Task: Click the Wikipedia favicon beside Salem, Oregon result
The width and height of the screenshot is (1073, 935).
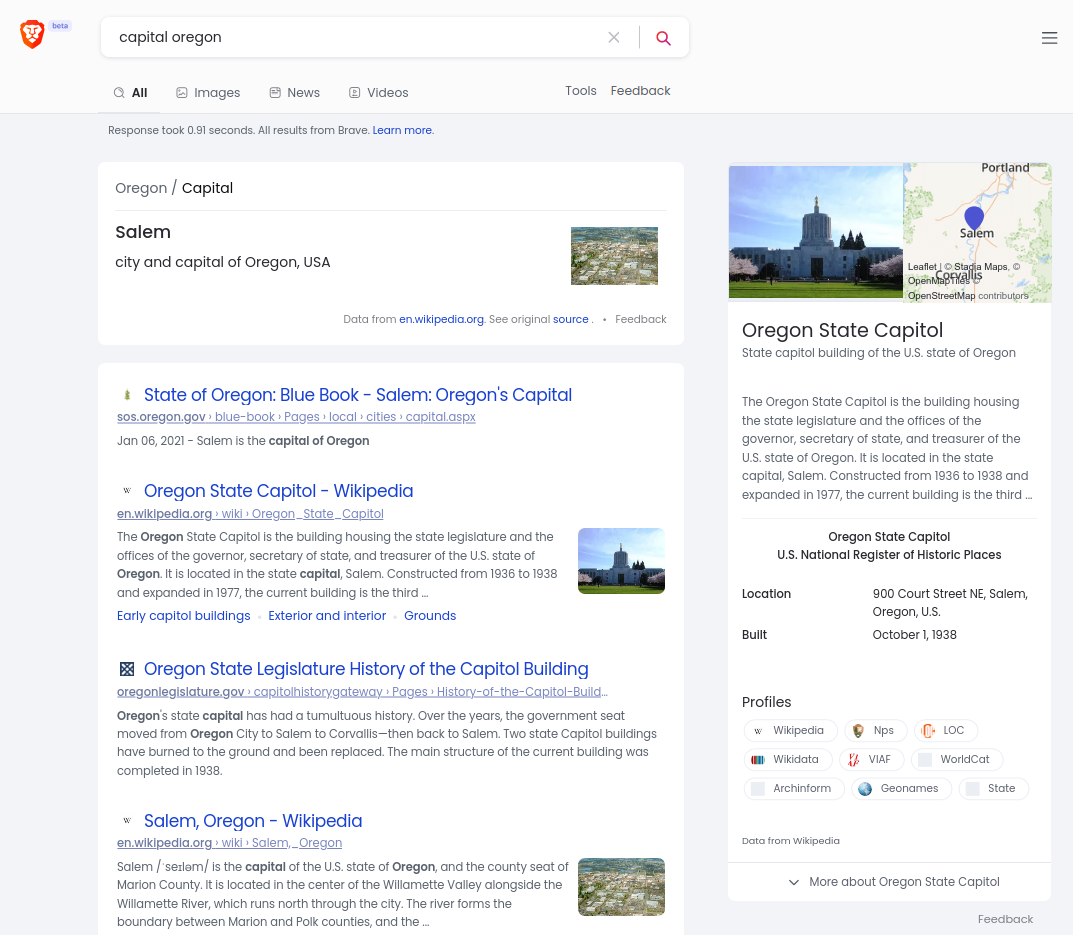Action: [127, 821]
